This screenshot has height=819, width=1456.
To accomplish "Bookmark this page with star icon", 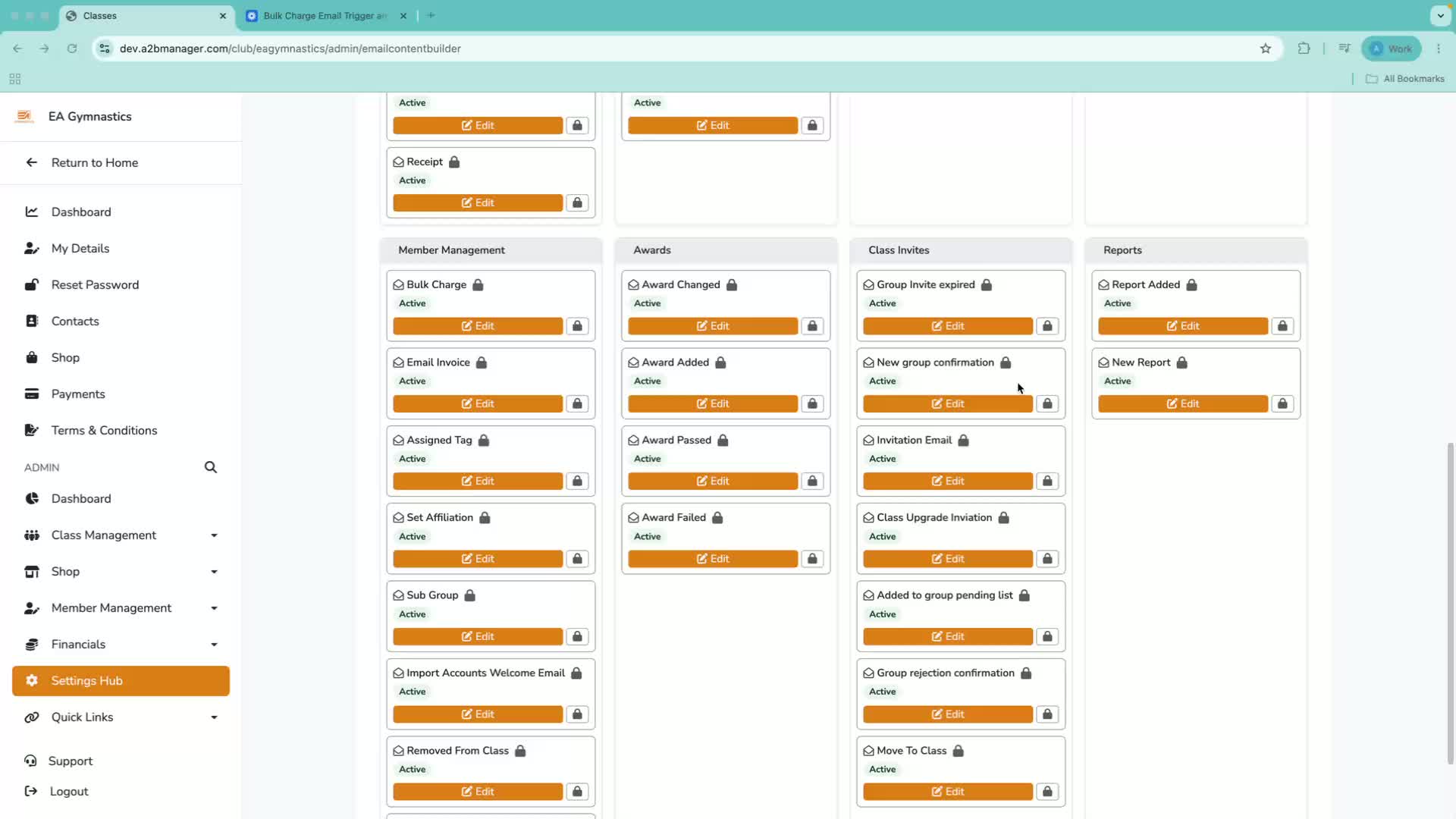I will point(1266,49).
